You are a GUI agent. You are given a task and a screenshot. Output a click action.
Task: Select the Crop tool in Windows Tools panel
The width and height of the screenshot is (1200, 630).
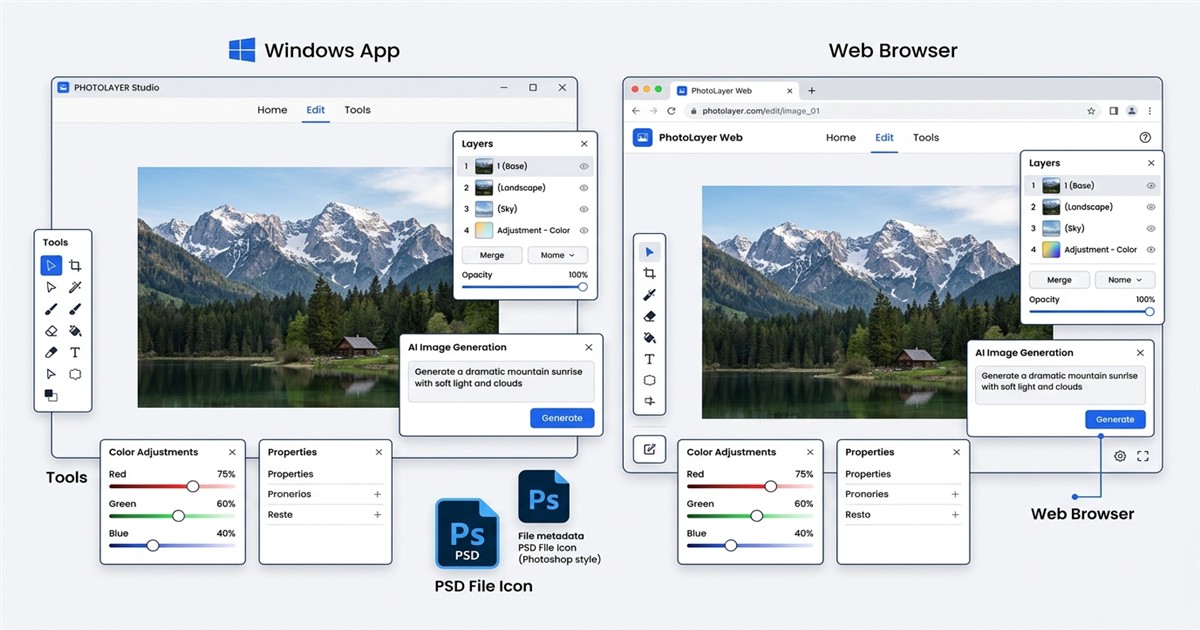point(75,266)
